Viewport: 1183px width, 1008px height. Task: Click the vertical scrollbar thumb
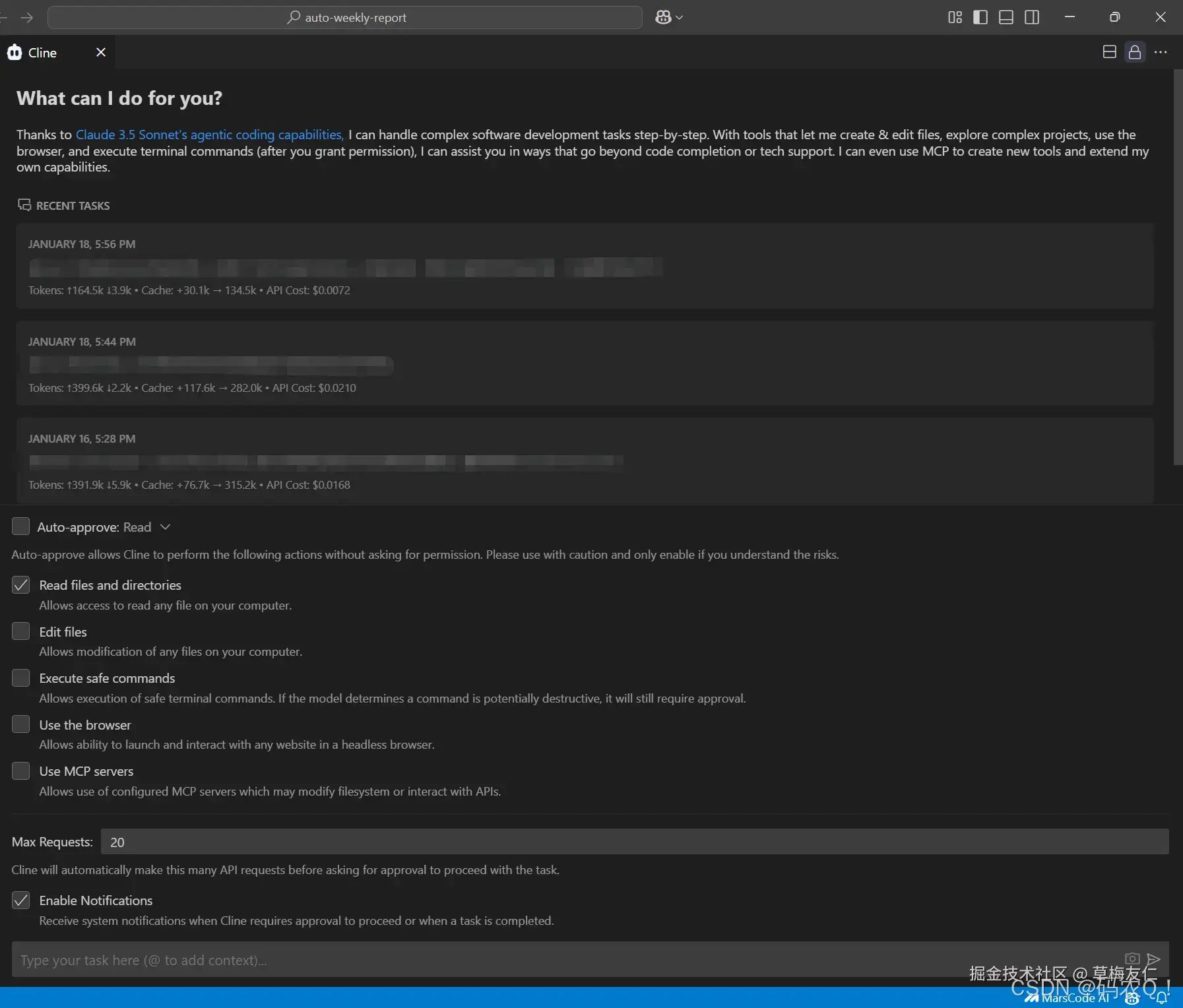coord(1178,267)
